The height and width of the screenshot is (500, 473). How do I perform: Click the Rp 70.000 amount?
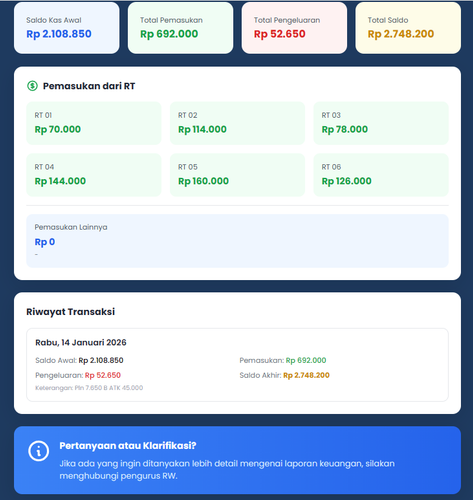[58, 129]
